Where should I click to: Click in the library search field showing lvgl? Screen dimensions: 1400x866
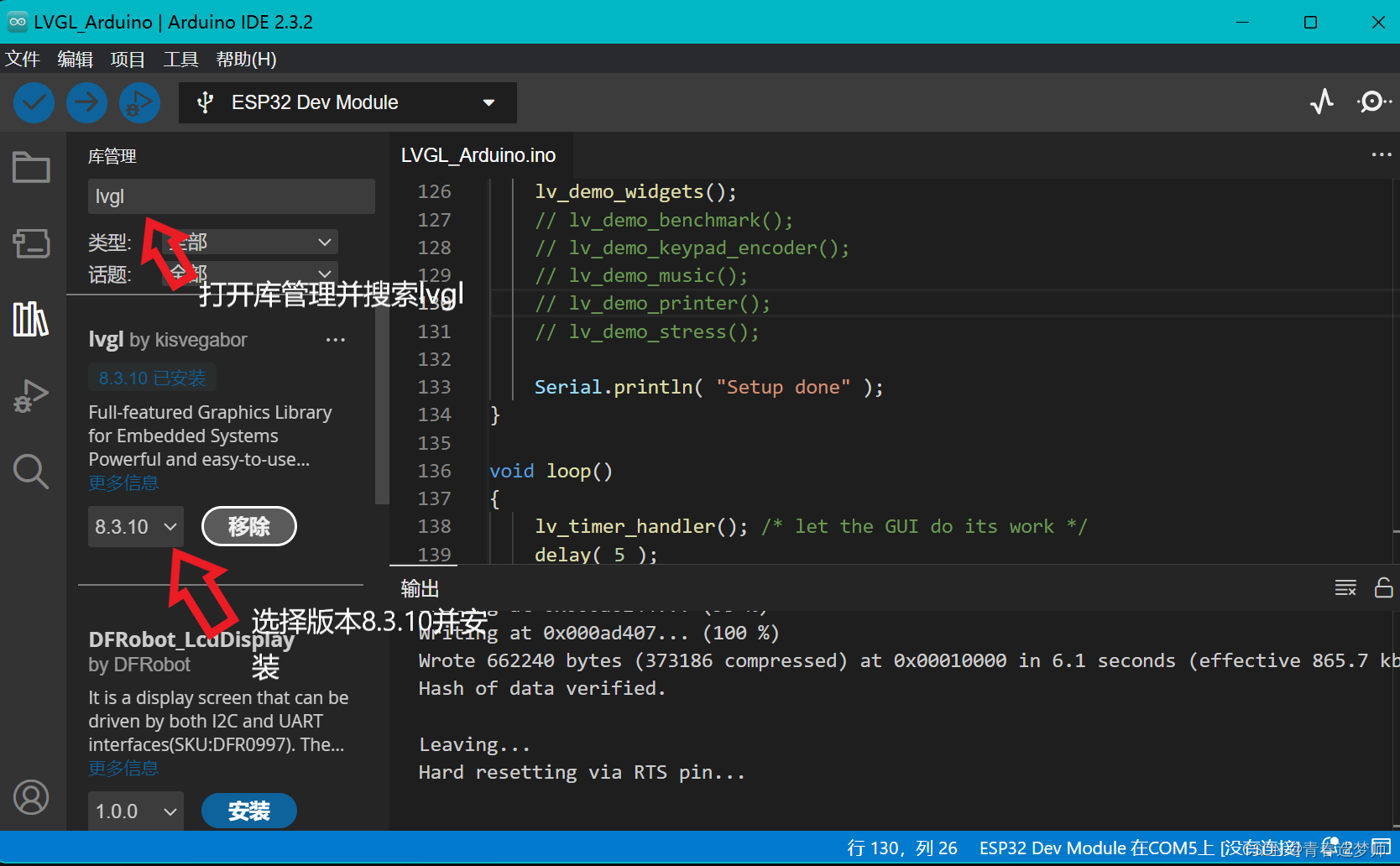(x=231, y=196)
